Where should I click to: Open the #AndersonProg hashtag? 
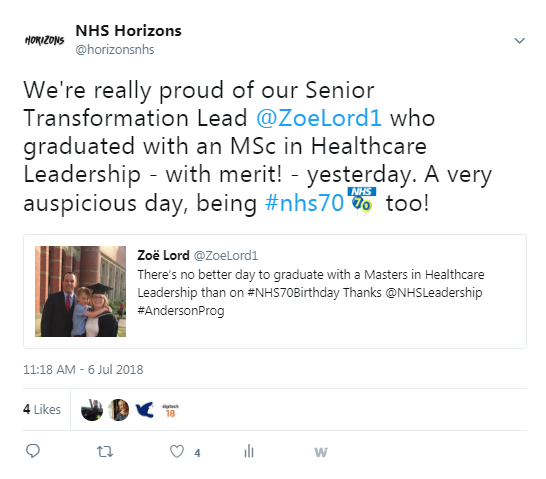pyautogui.click(x=181, y=311)
